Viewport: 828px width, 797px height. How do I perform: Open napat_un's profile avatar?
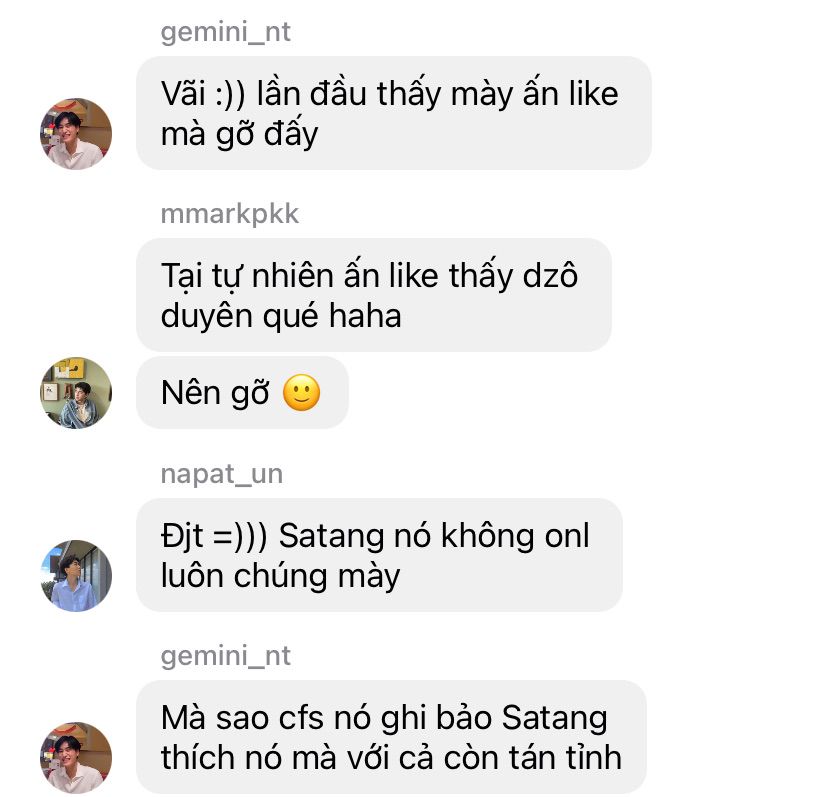pos(76,575)
